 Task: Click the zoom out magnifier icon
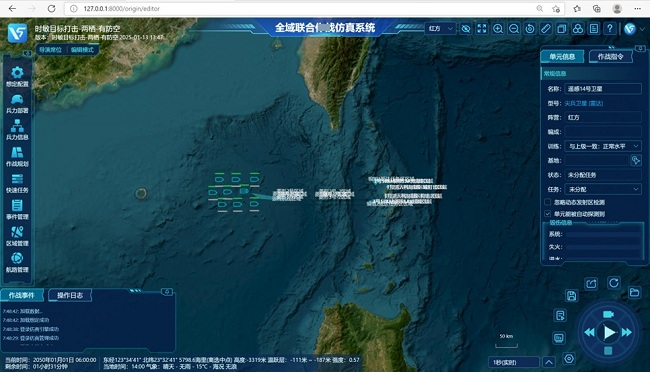tap(514, 29)
